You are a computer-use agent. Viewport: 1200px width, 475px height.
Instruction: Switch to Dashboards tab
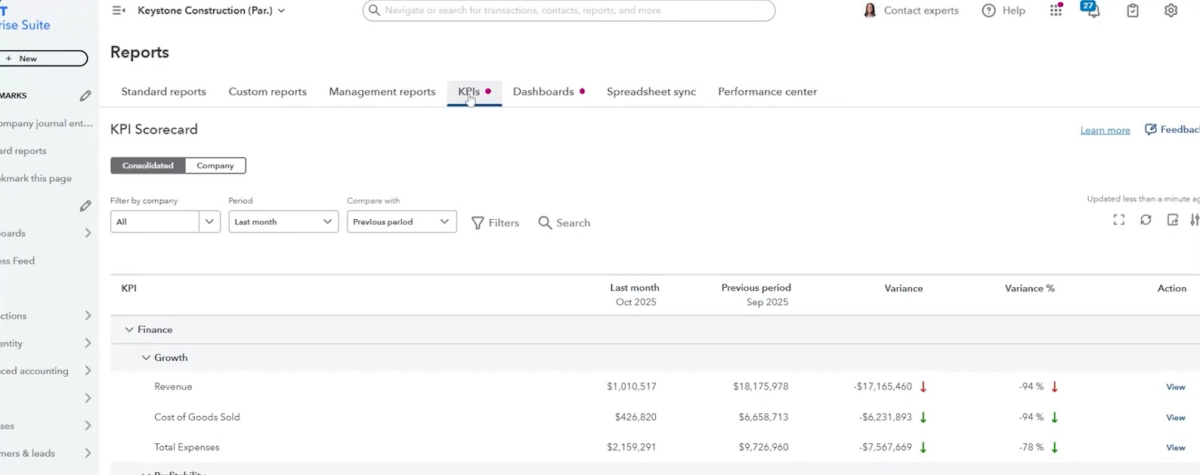[x=549, y=91]
